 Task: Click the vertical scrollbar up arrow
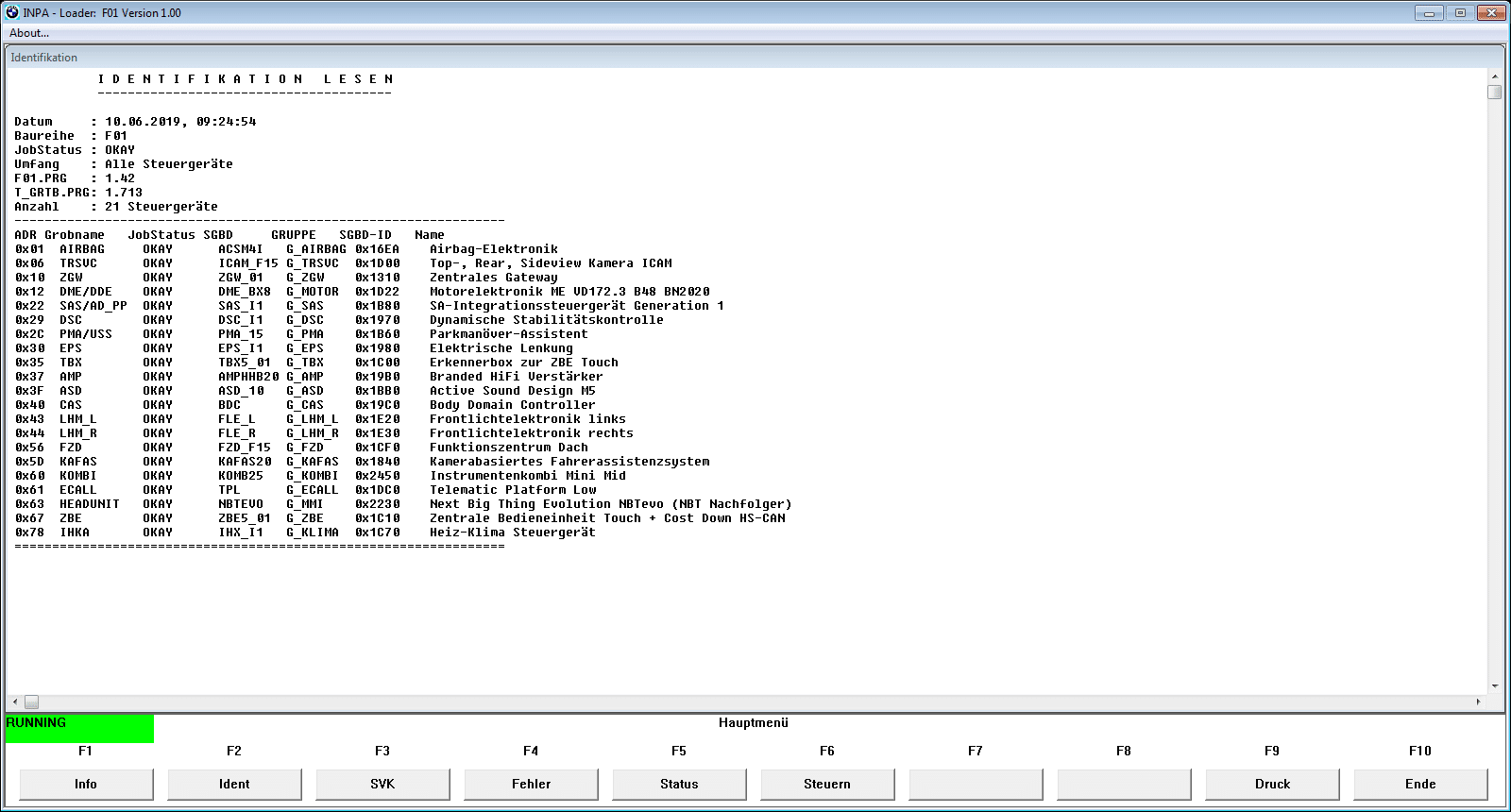click(x=1494, y=76)
